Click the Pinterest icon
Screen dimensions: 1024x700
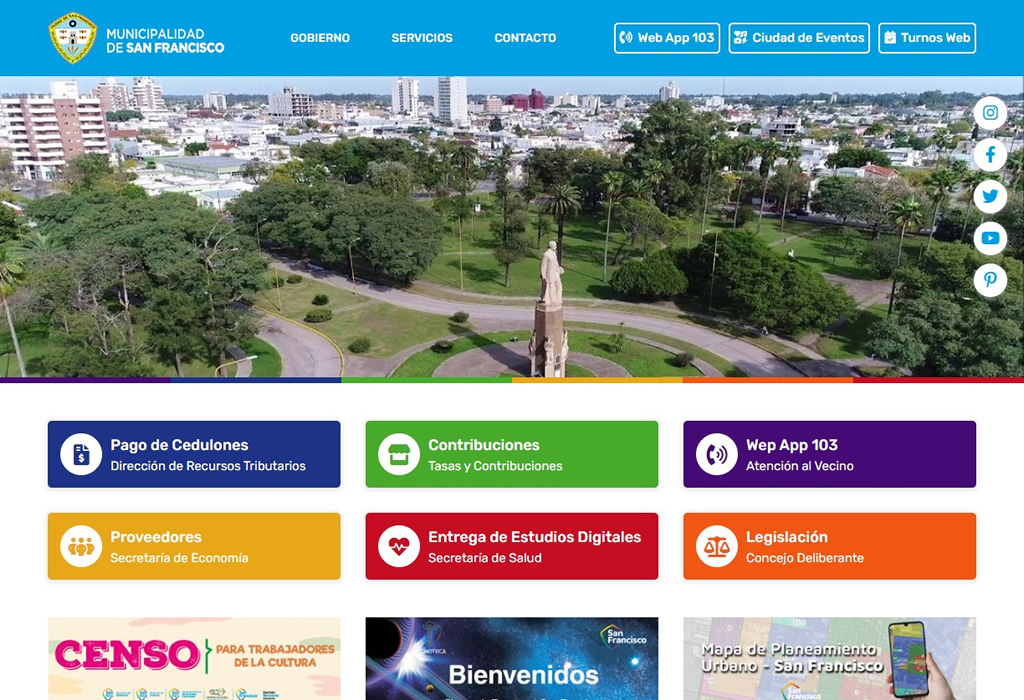(990, 280)
